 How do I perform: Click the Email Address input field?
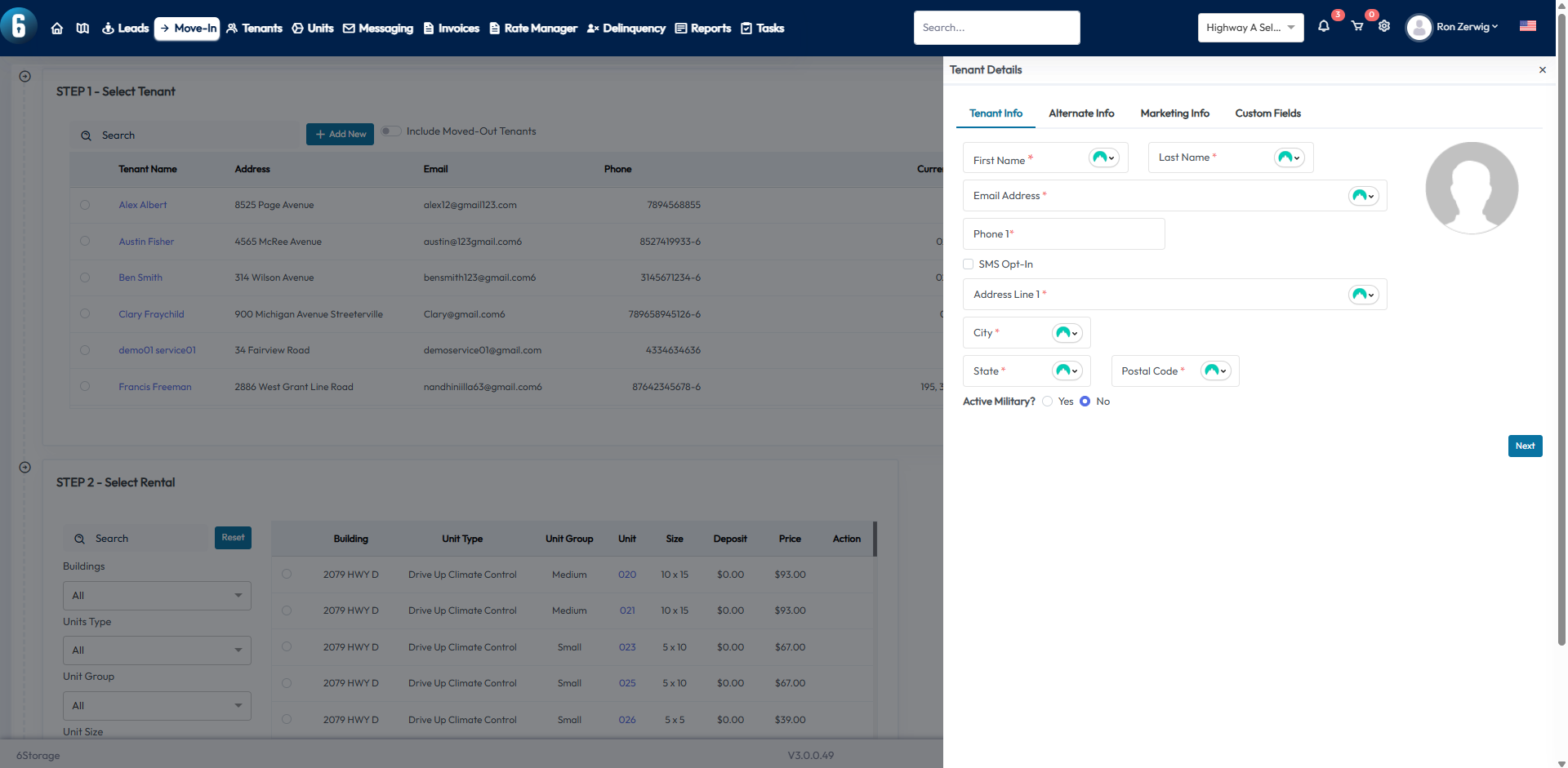(1151, 196)
